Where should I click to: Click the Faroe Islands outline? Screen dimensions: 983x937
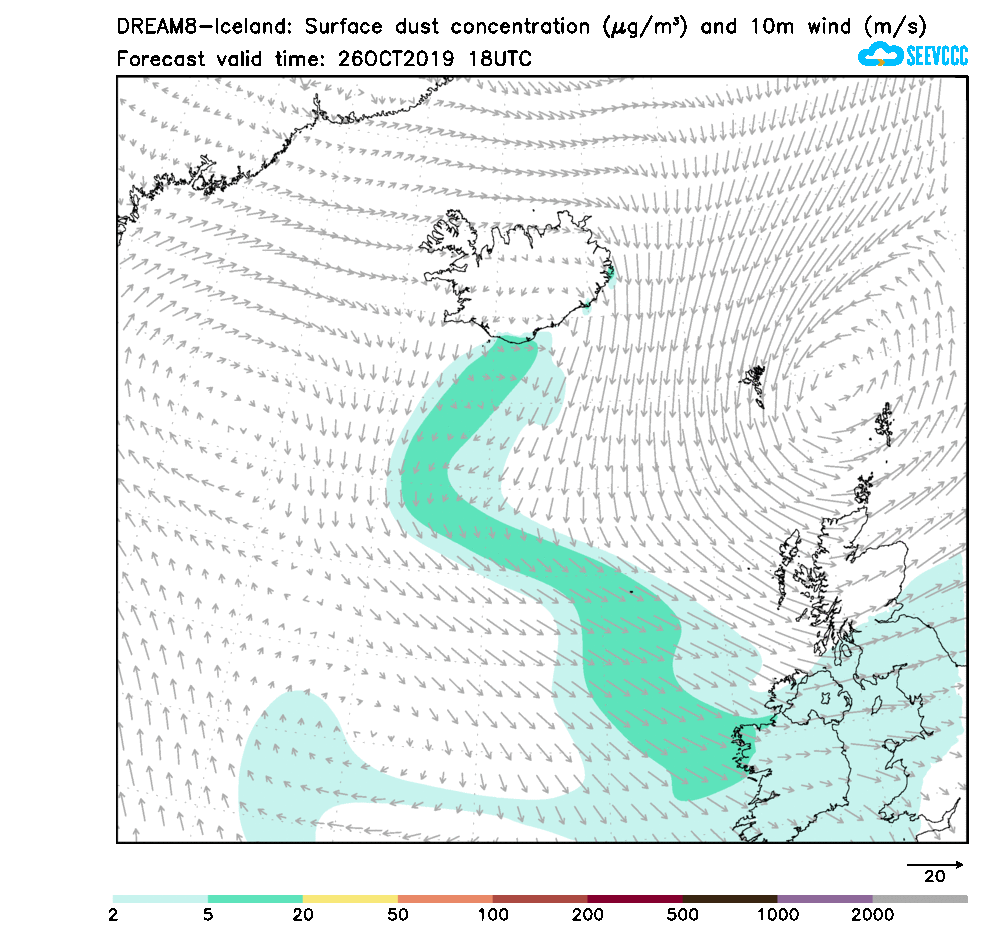click(754, 384)
